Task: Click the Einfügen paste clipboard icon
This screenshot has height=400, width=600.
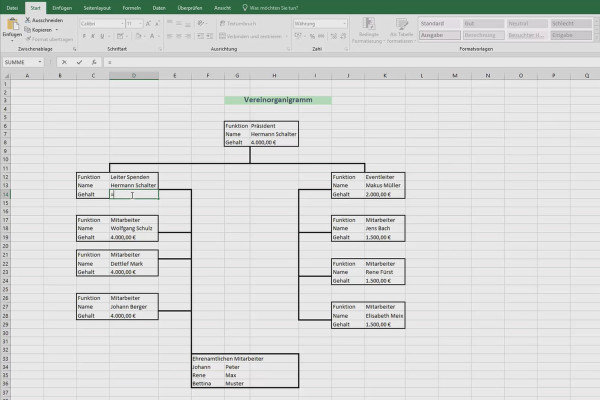Action: coord(12,24)
